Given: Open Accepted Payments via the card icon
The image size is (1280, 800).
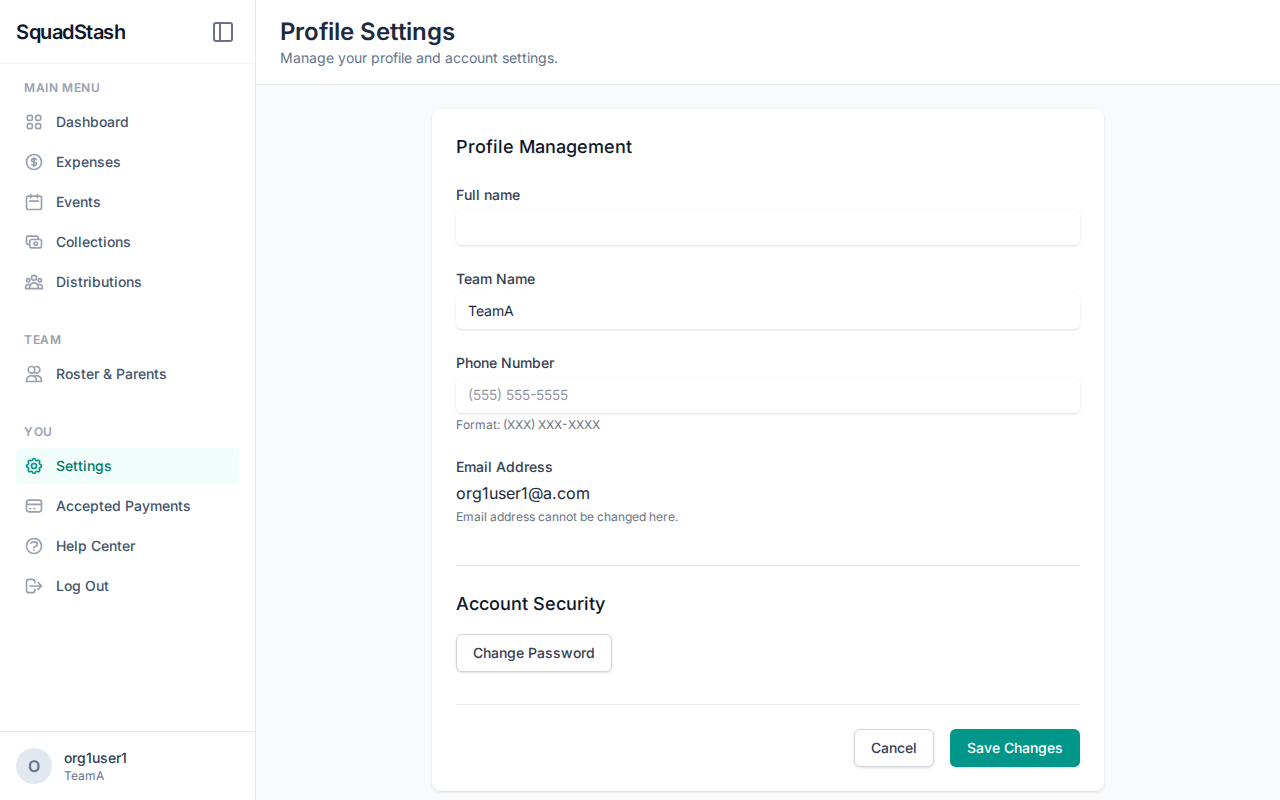Looking at the screenshot, I should point(33,505).
